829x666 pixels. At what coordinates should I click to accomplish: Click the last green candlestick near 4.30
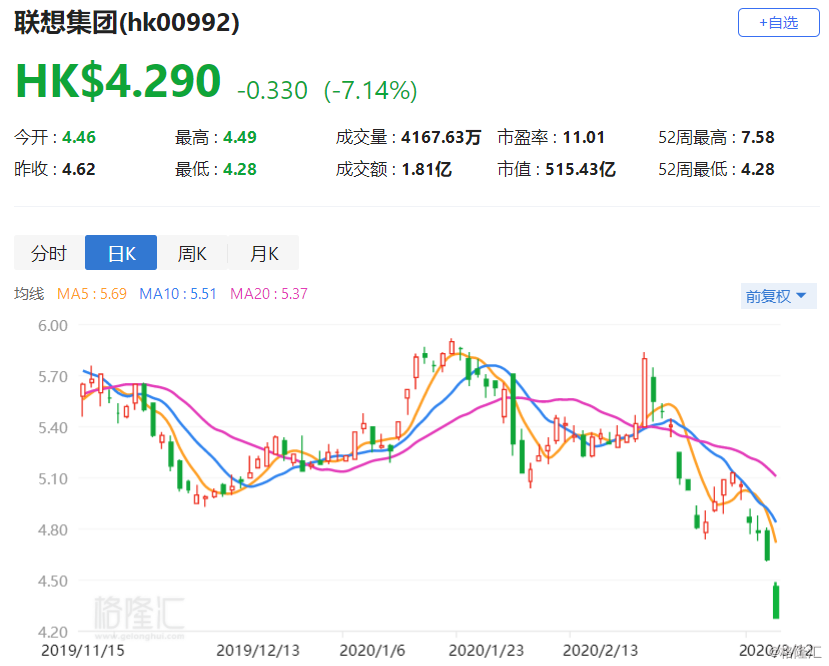[x=776, y=600]
